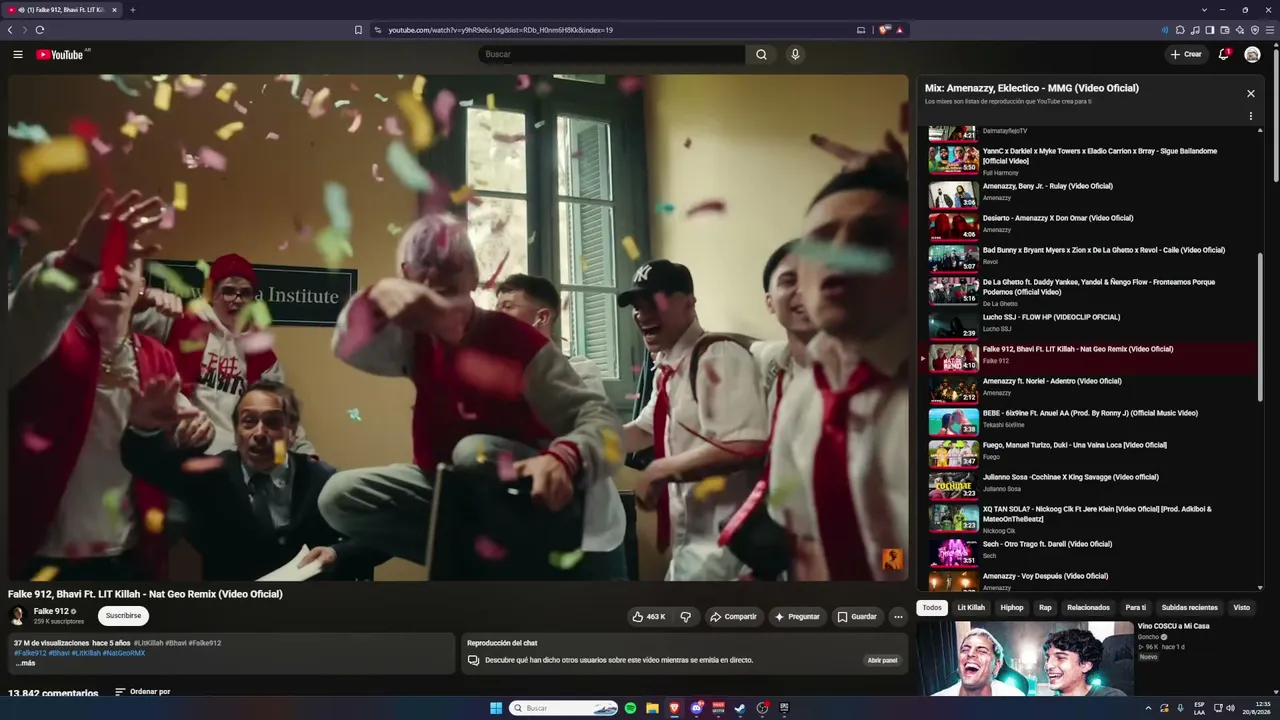Select the Todos filter chip
This screenshot has width=1280, height=720.
click(x=932, y=608)
